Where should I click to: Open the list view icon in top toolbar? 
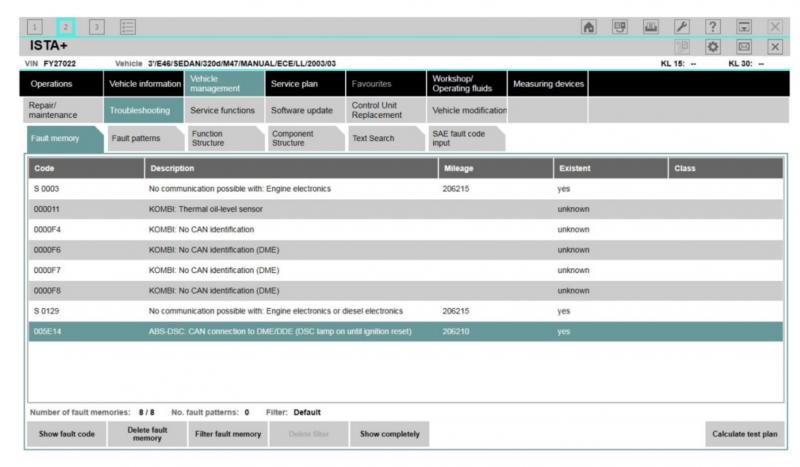point(128,27)
